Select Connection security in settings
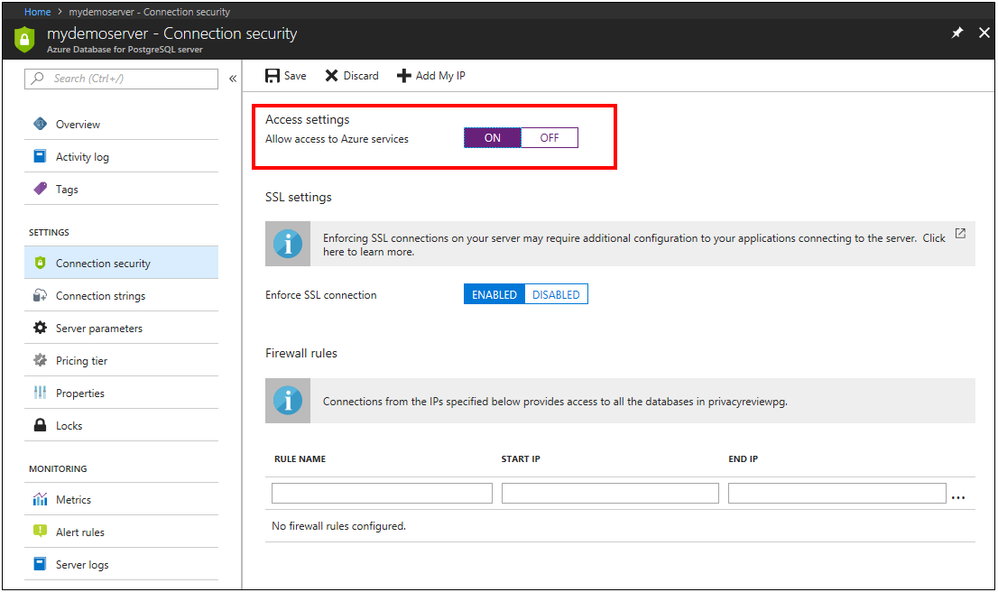The image size is (998, 593). click(x=121, y=263)
